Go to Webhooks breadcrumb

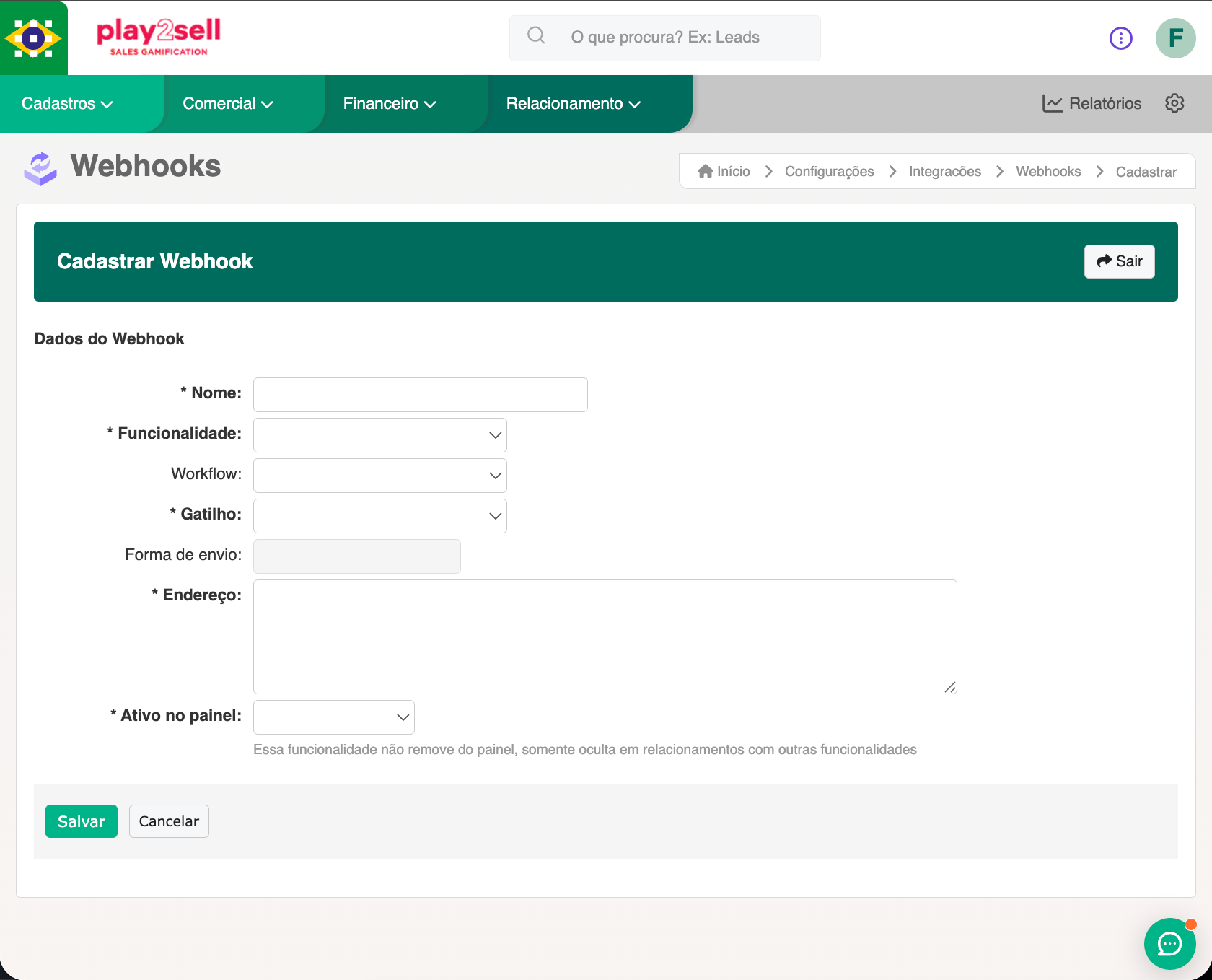(1048, 171)
